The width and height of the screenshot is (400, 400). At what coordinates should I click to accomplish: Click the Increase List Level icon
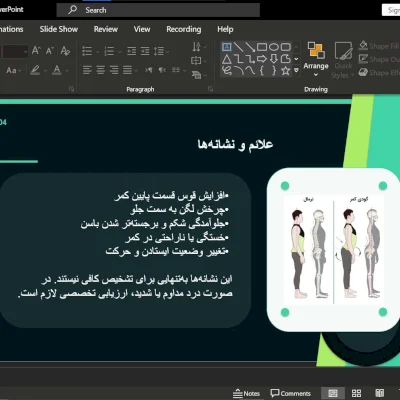click(x=145, y=51)
